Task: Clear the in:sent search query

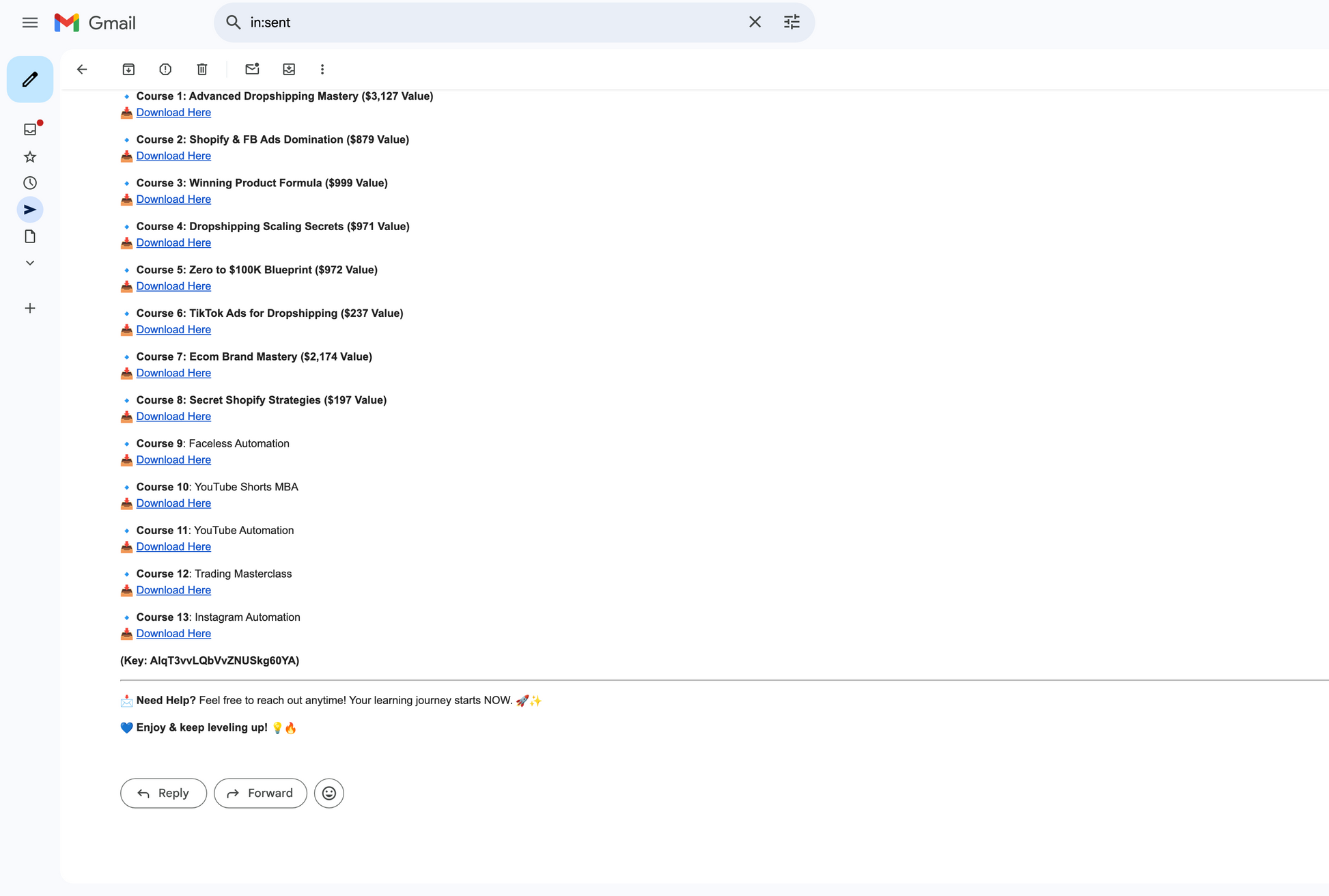Action: click(755, 22)
